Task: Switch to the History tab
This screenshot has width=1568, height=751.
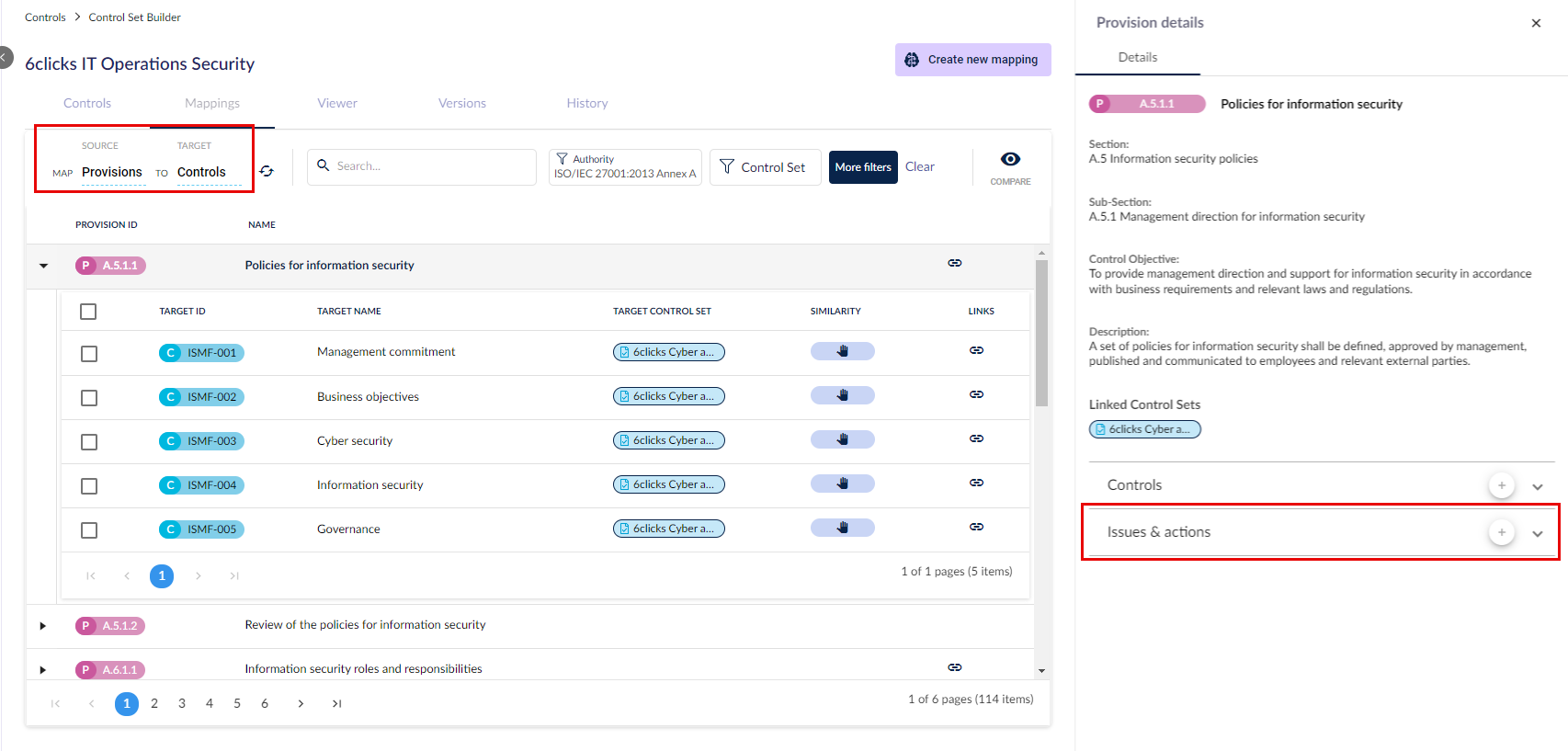Action: (x=587, y=103)
